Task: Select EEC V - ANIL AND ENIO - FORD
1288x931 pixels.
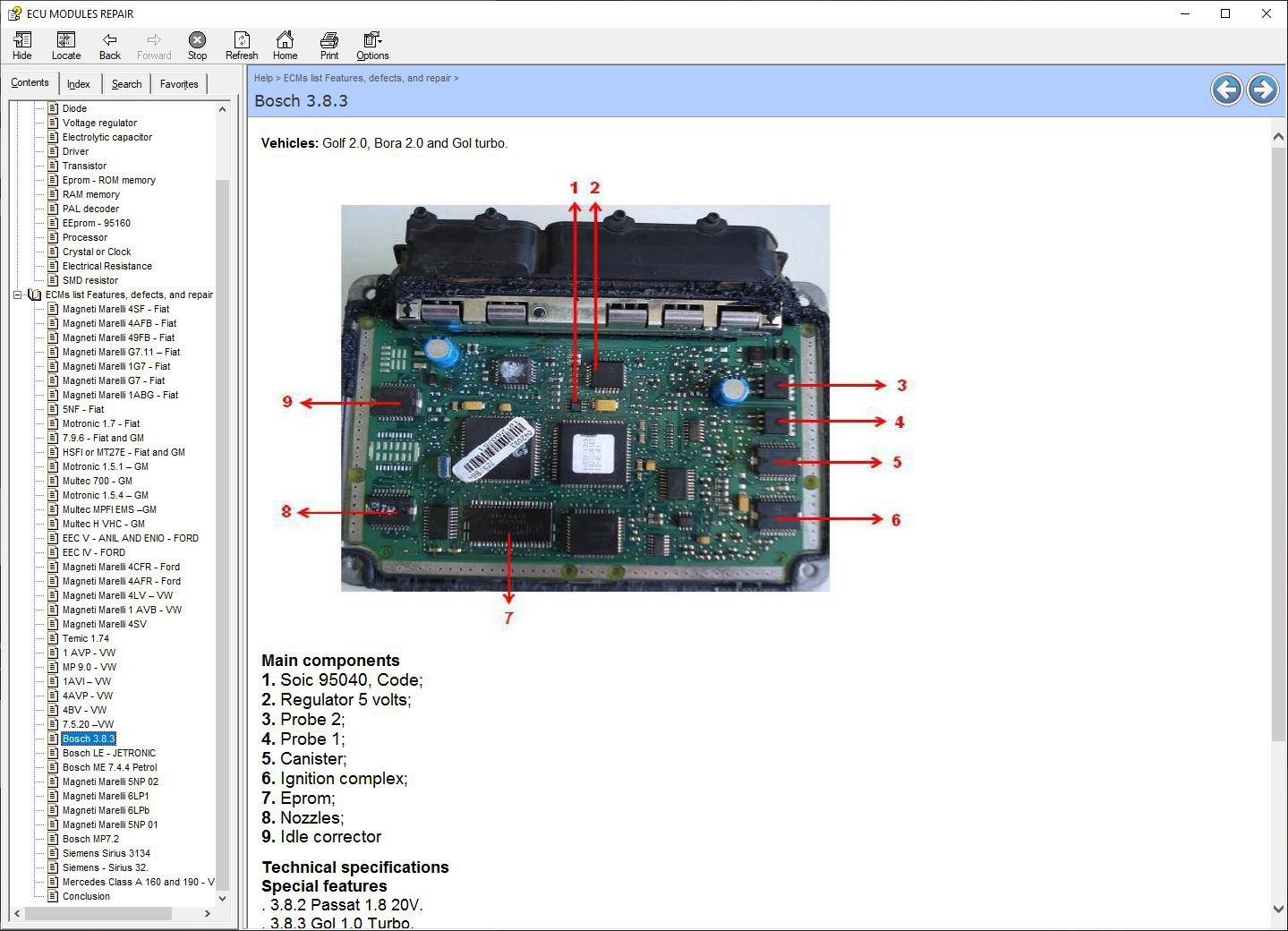Action: click(x=131, y=538)
